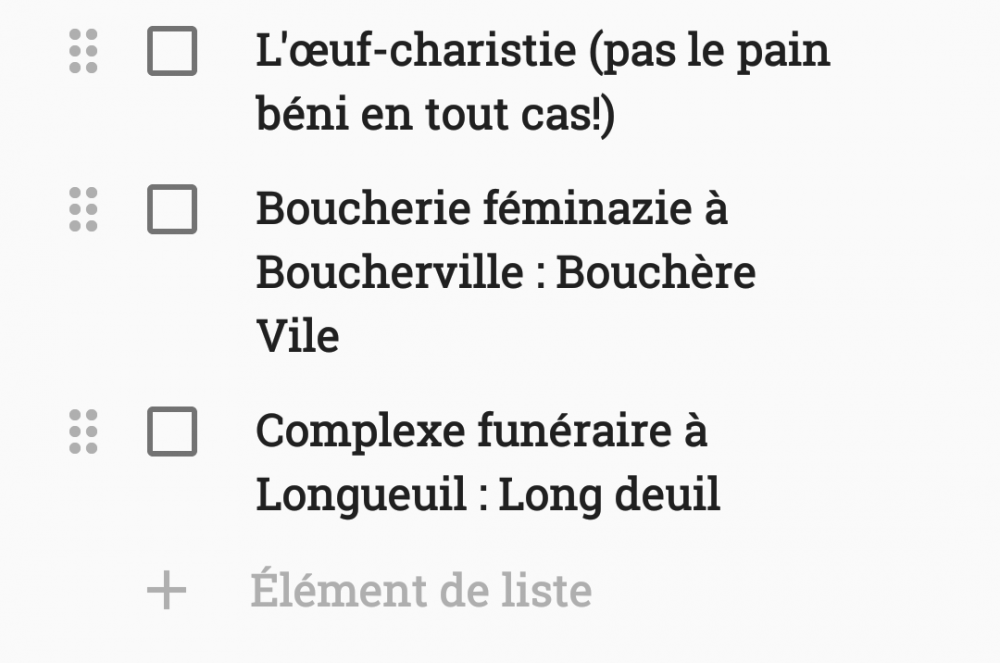Click the Complexe funéraire à Longueuil text
This screenshot has width=1000, height=663.
(480, 433)
